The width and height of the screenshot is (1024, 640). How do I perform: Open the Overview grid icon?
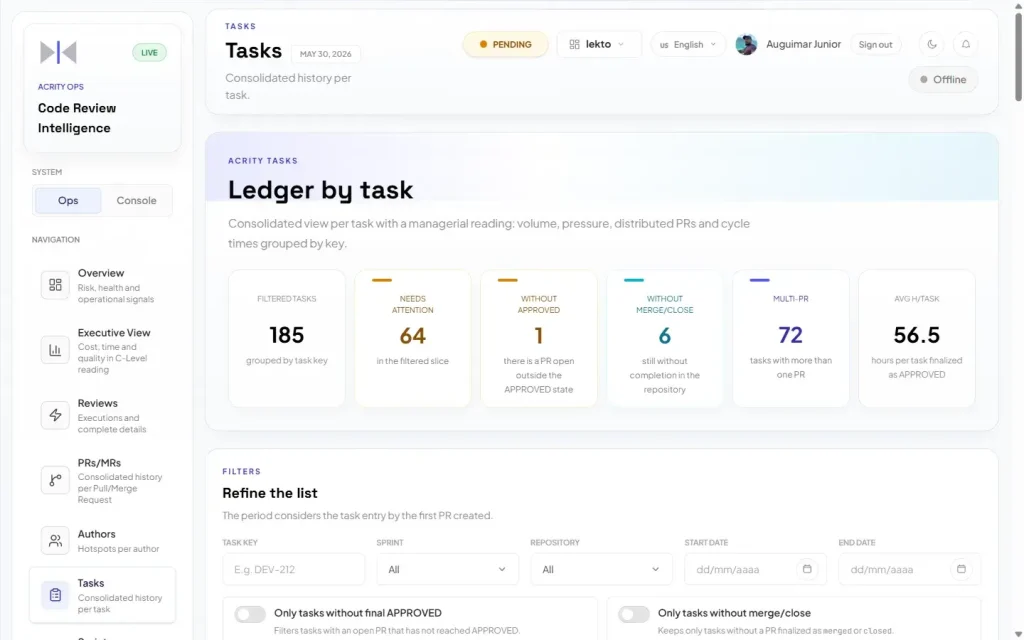click(x=55, y=285)
